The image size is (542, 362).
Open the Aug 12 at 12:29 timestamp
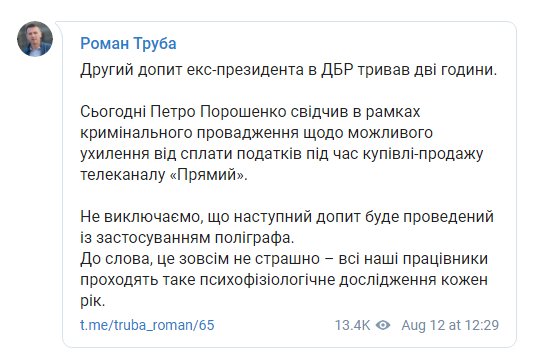[450, 325]
